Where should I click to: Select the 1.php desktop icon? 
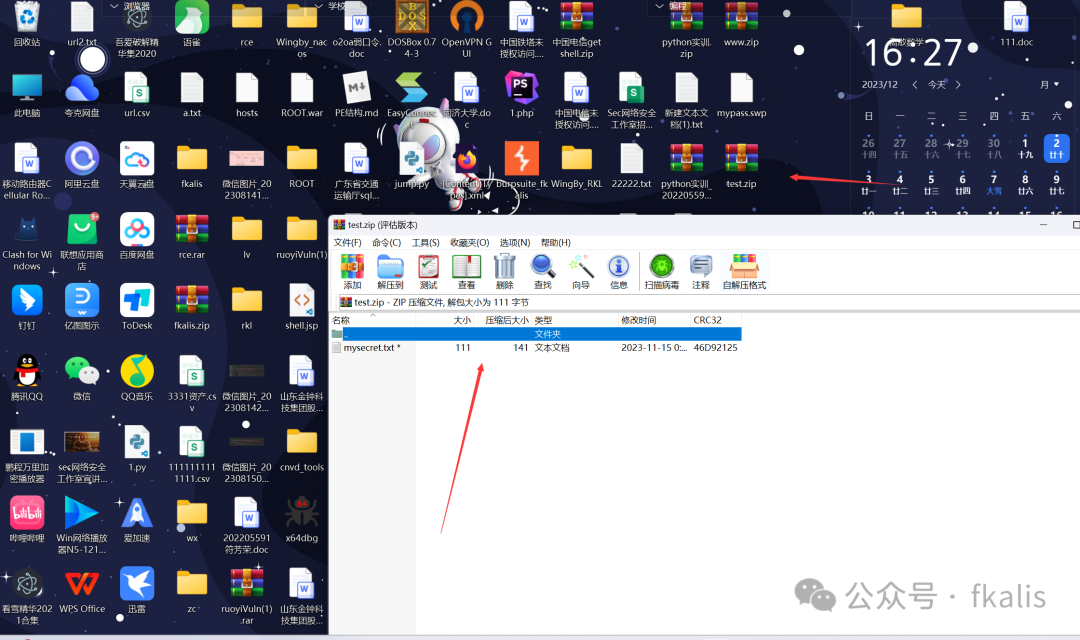coord(521,95)
